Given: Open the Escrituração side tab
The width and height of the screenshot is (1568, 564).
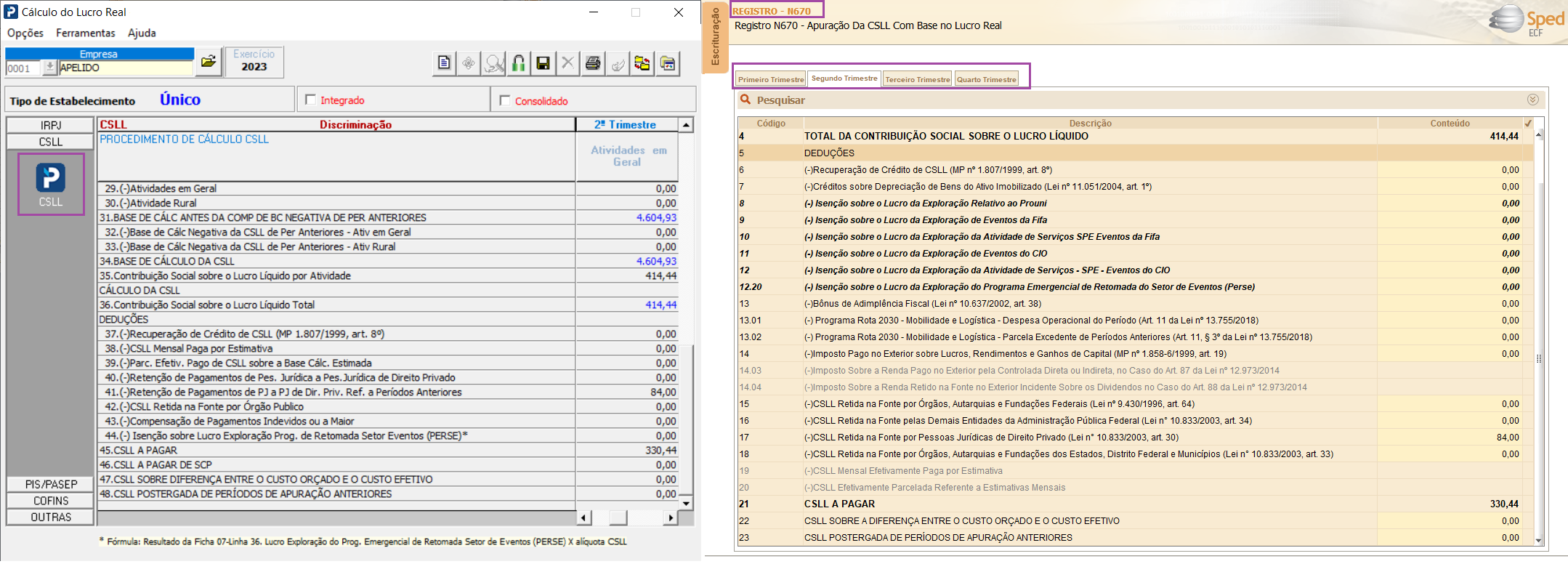Looking at the screenshot, I should [715, 37].
